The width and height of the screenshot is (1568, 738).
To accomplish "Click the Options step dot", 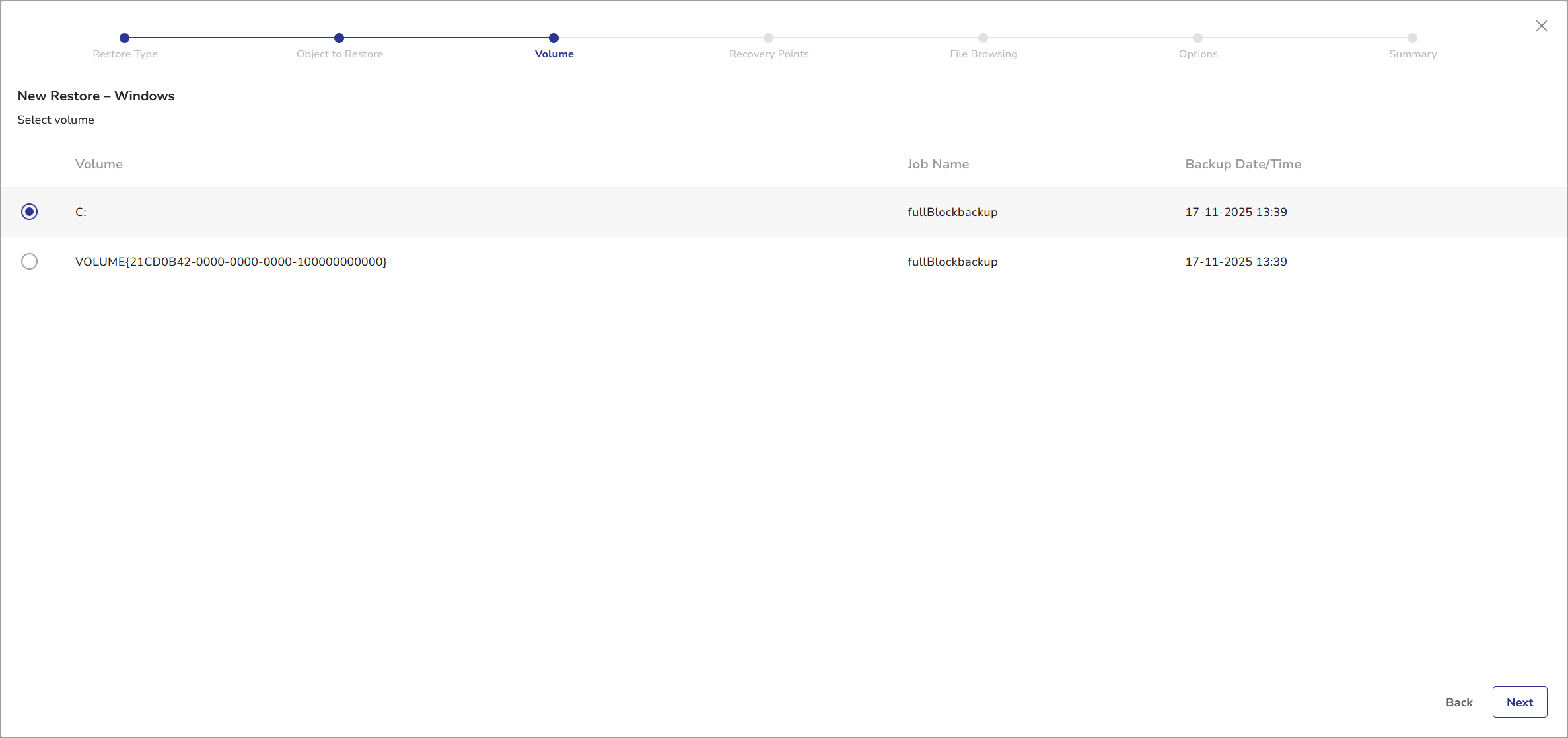I will [x=1198, y=38].
